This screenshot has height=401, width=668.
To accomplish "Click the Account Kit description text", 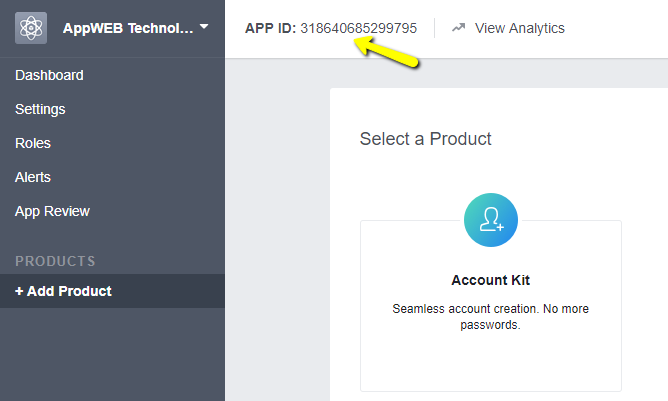I will [x=491, y=317].
